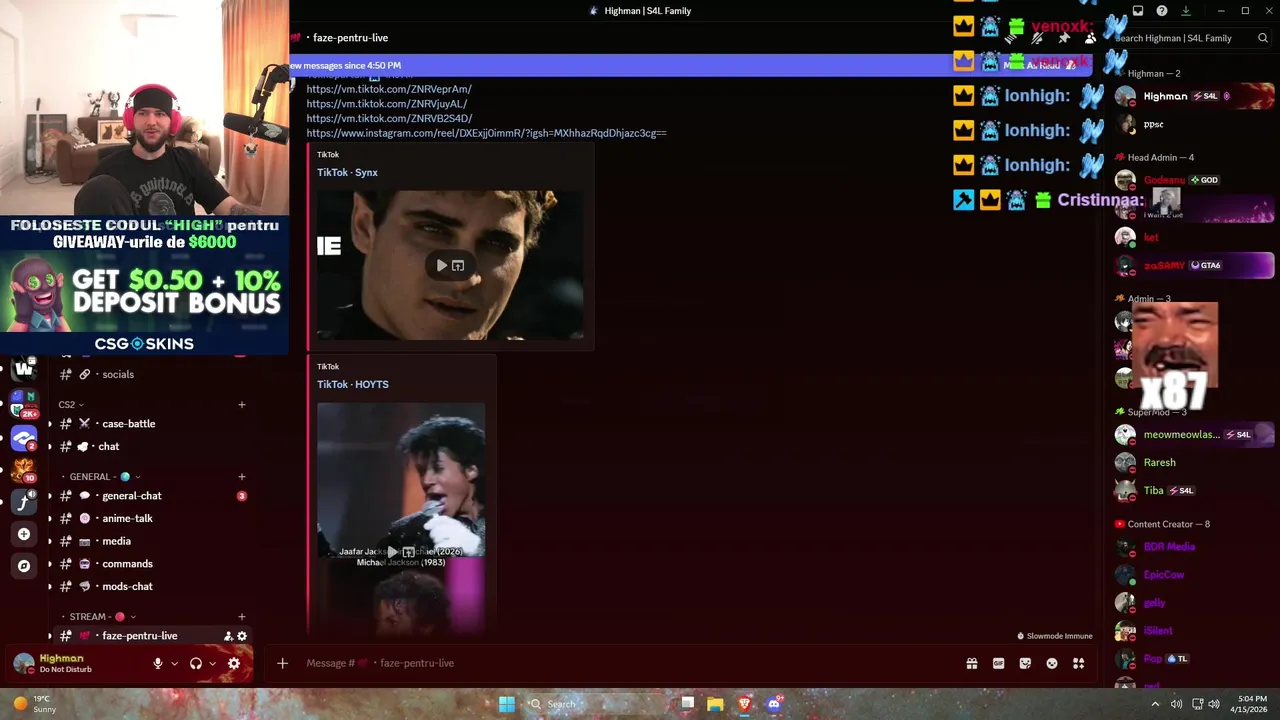Toggle the member list icon
This screenshot has height=720, width=1280.
(x=1090, y=38)
